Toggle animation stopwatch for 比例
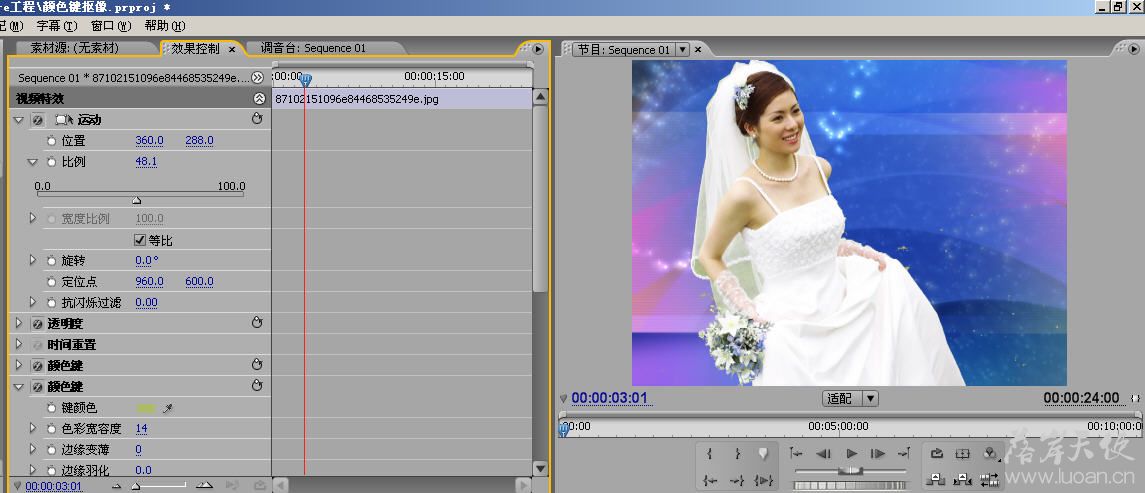This screenshot has width=1145, height=493. coord(51,161)
